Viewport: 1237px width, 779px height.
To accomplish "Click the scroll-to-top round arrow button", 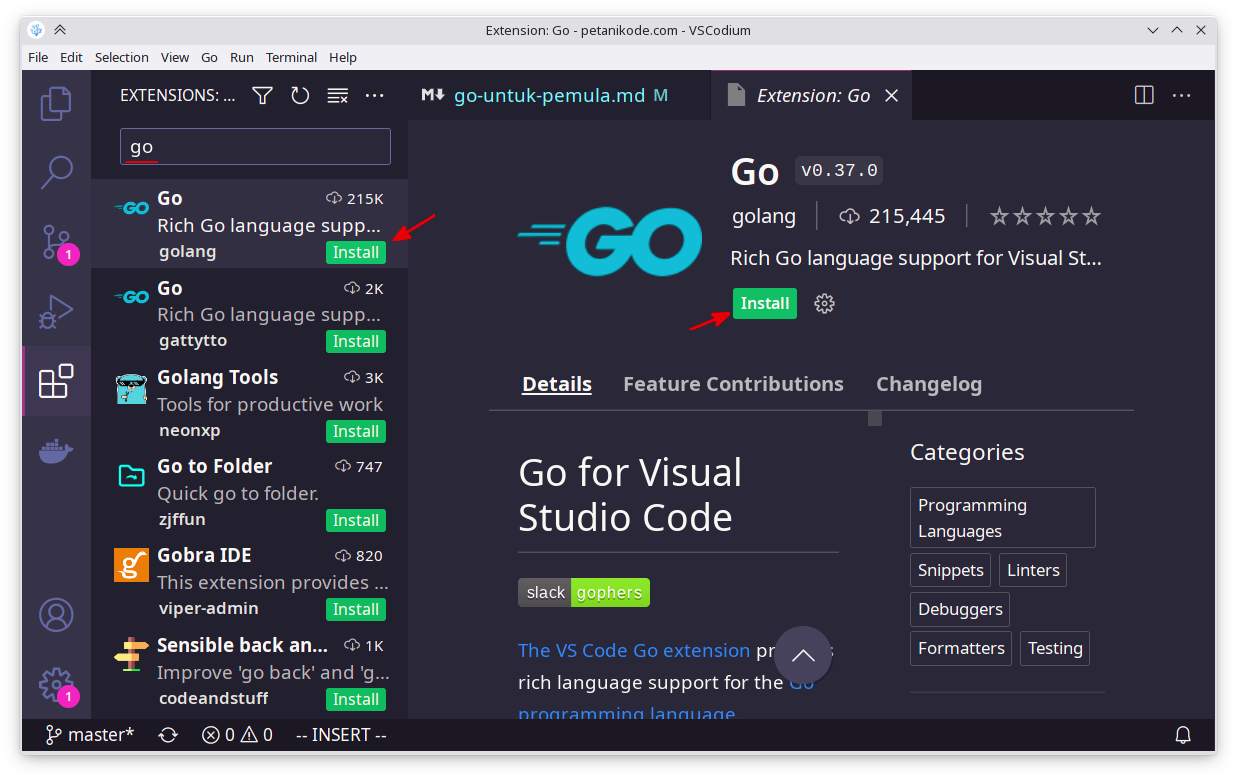I will pos(803,656).
